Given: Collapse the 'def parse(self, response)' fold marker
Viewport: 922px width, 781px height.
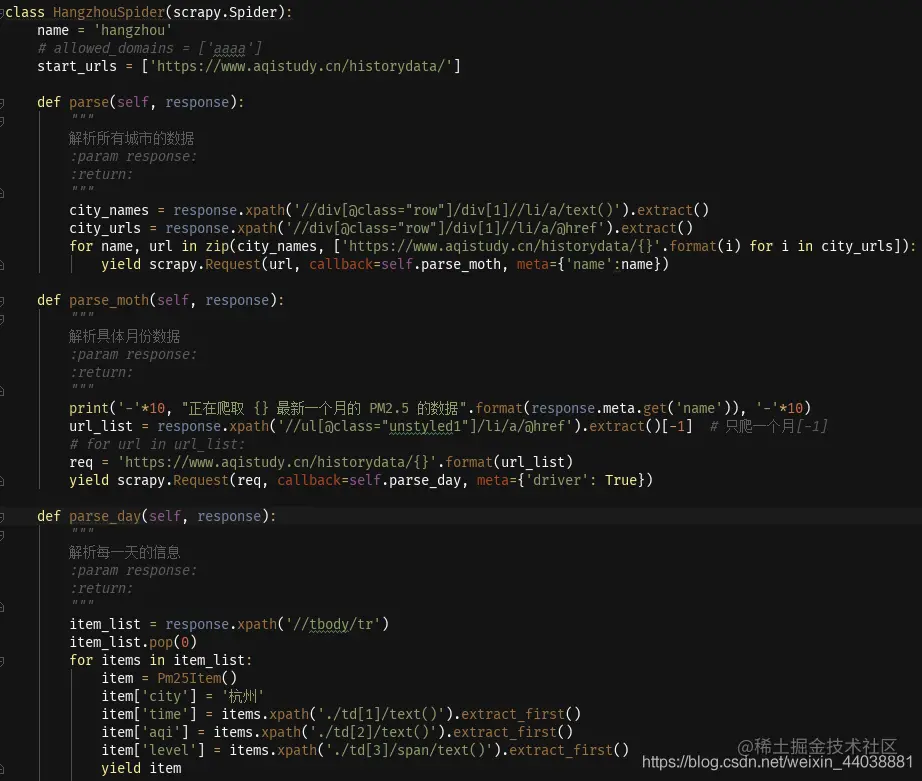Looking at the screenshot, I should 2,103.
